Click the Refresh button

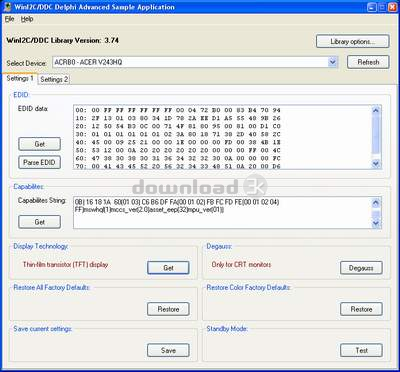(x=368, y=62)
